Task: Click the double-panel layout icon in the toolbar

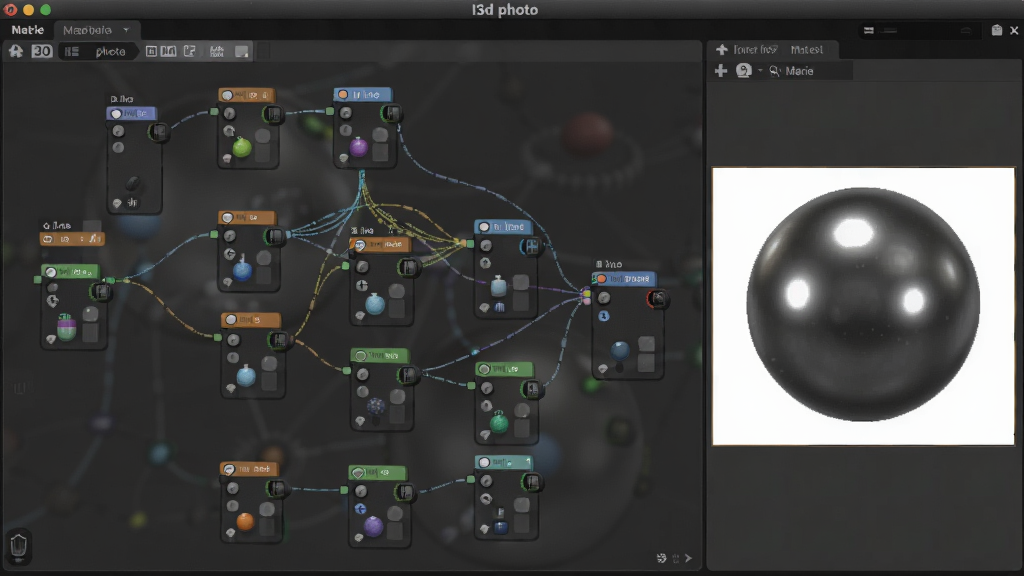Action: point(168,51)
